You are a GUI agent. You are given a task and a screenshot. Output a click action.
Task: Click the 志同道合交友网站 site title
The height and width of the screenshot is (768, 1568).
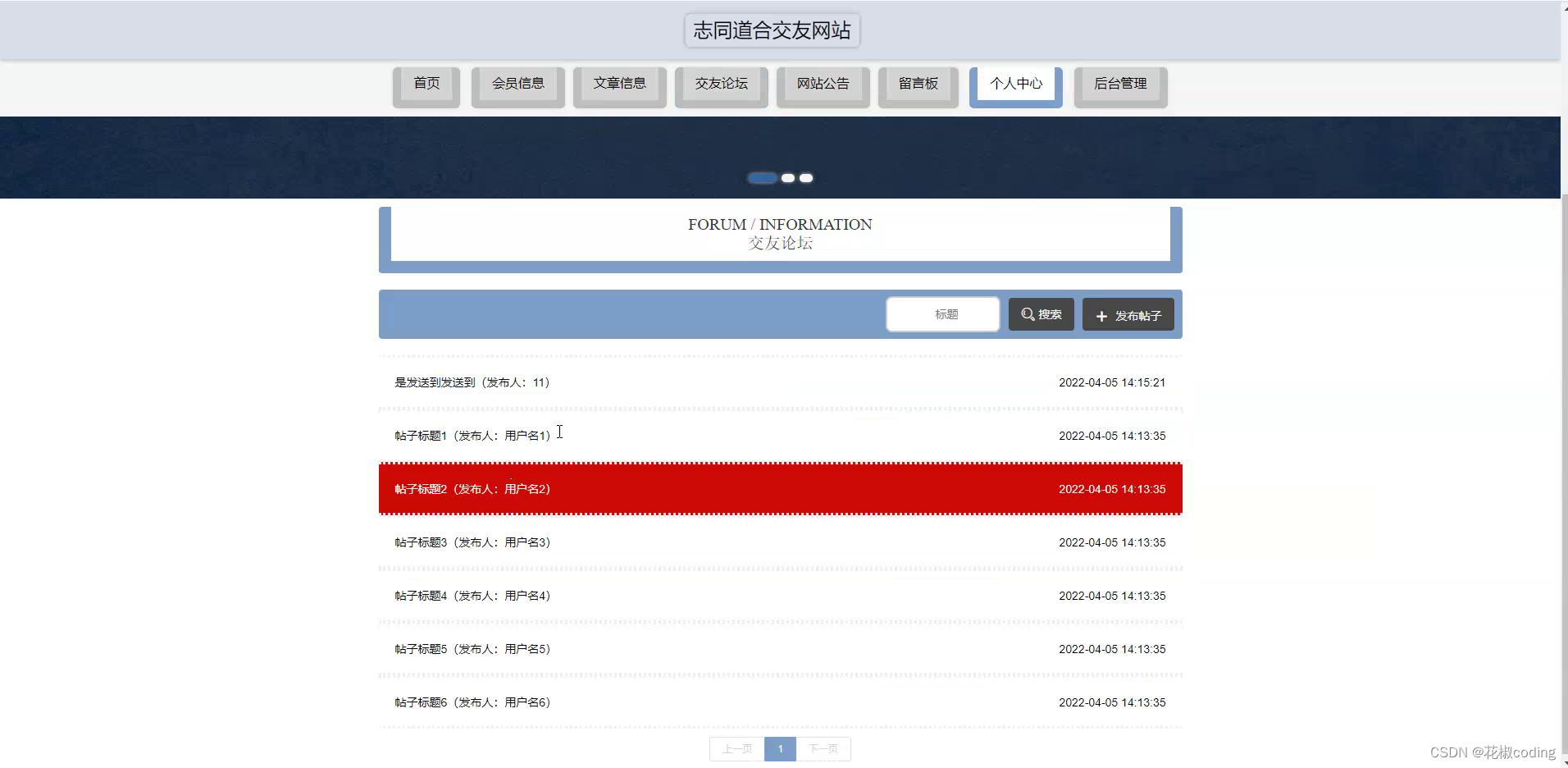(773, 30)
